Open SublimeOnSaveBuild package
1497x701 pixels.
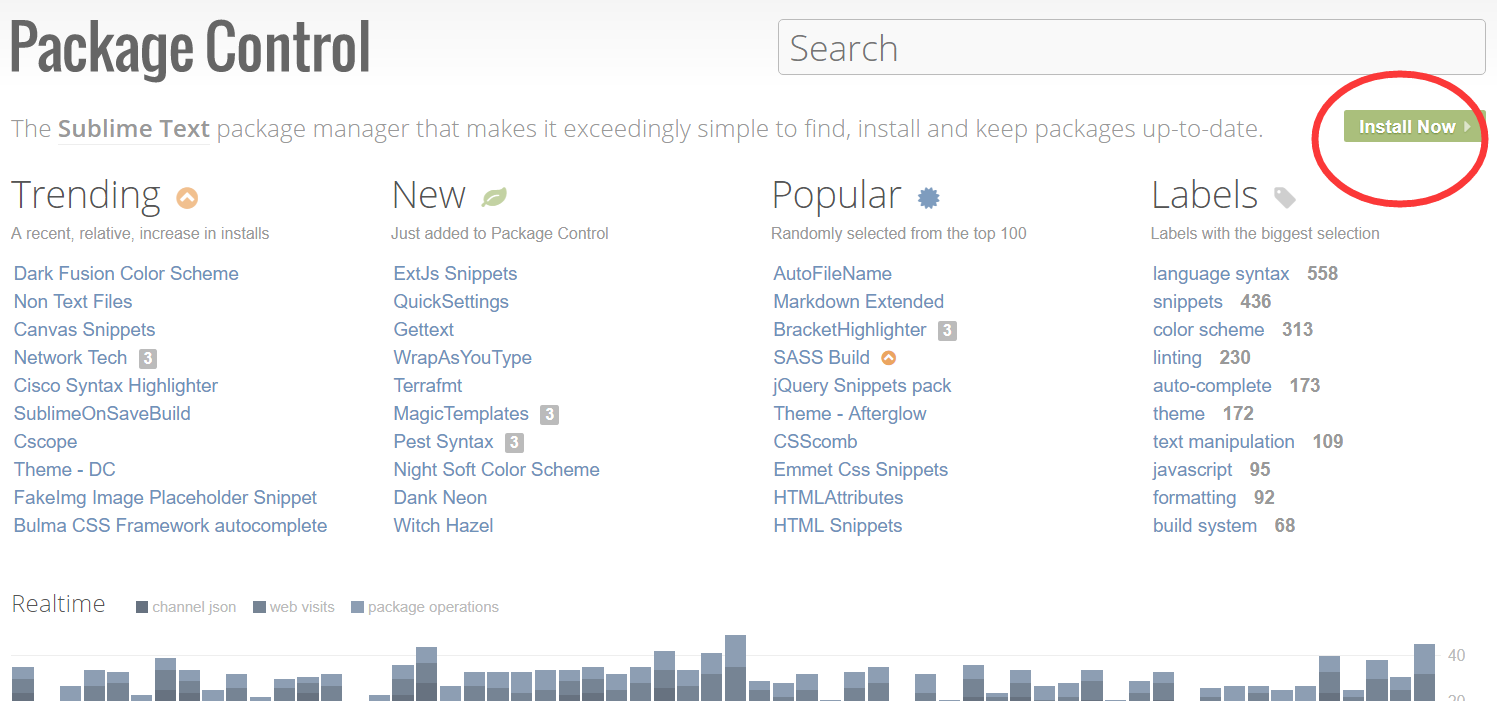pyautogui.click(x=102, y=414)
